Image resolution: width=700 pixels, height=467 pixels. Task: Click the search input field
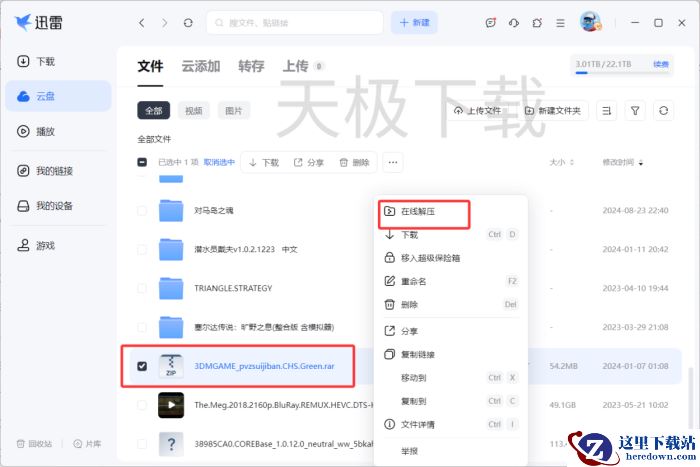[x=295, y=23]
